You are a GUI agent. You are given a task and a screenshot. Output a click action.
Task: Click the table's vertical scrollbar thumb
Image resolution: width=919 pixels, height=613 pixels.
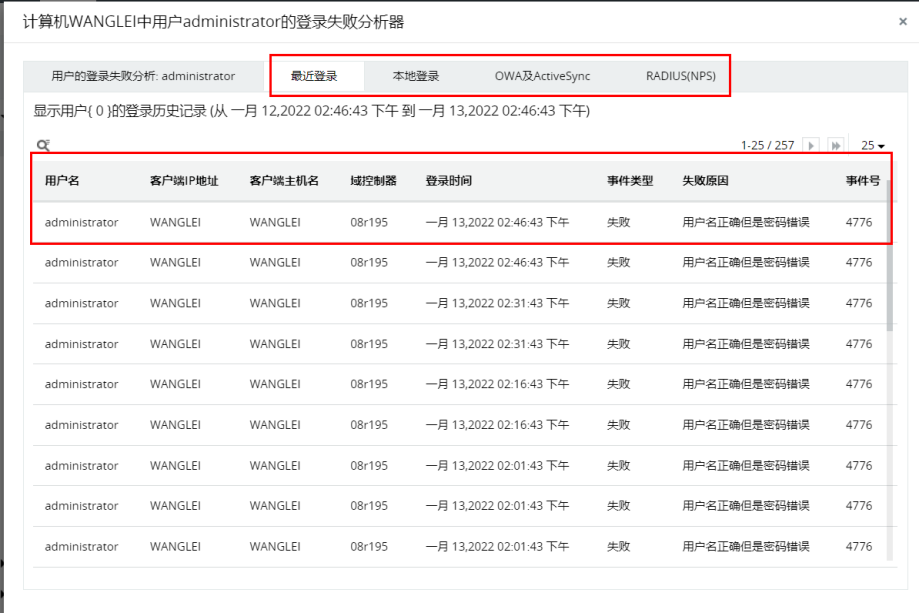890,255
